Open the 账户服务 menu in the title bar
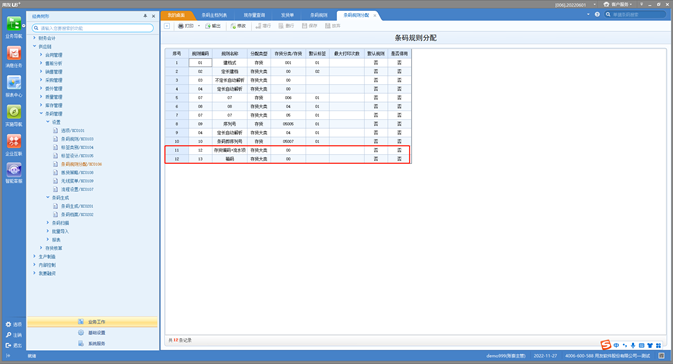673x364 pixels. (618, 4)
